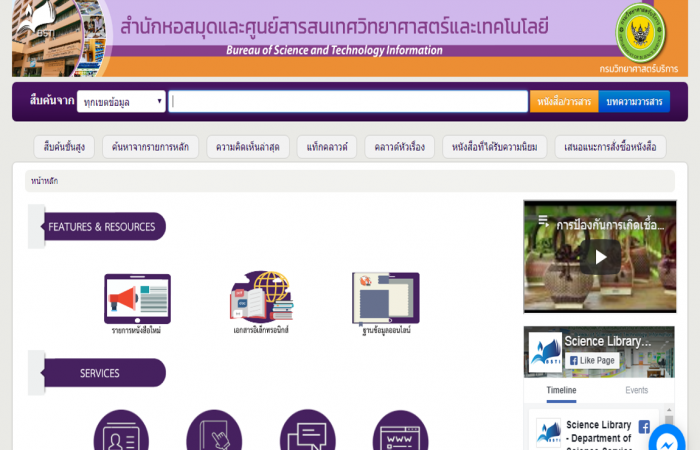Open the Messenger chat bubble

(667, 440)
